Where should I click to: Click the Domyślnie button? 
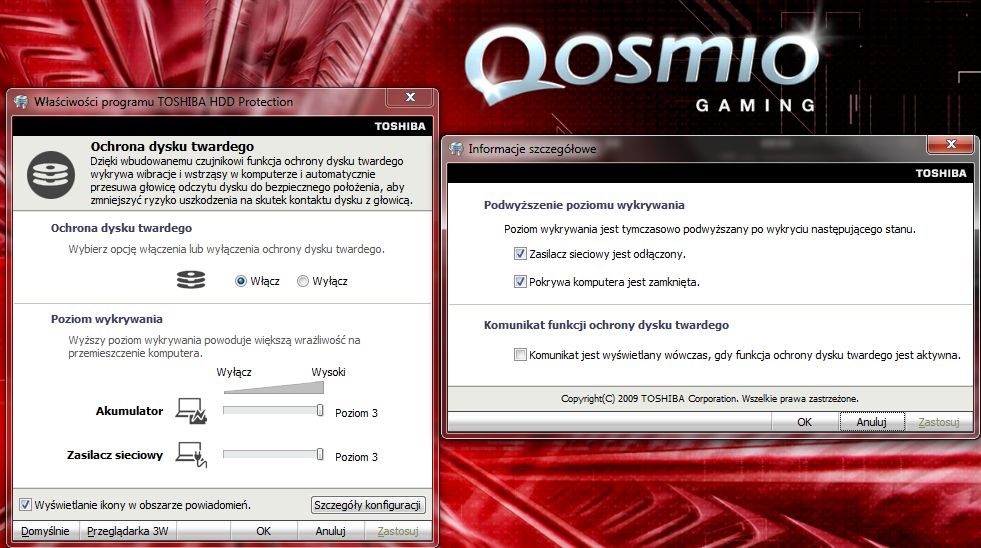click(x=45, y=531)
